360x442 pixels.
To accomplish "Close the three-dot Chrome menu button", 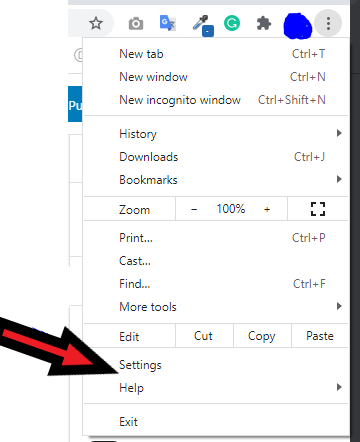I will click(328, 23).
